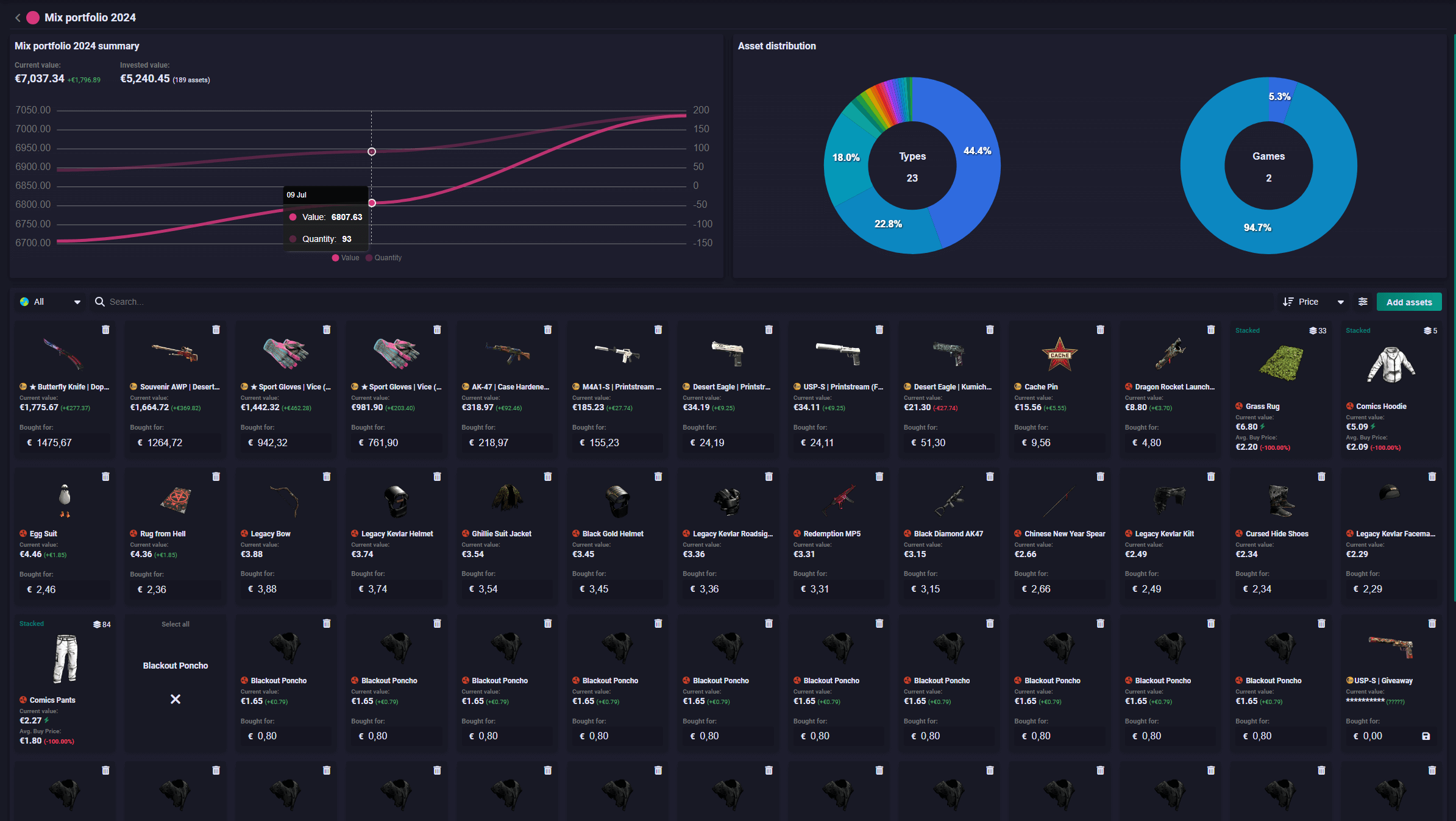The height and width of the screenshot is (821, 1456).
Task: Deselect Blackout Poncho with the X button
Action: 176,699
